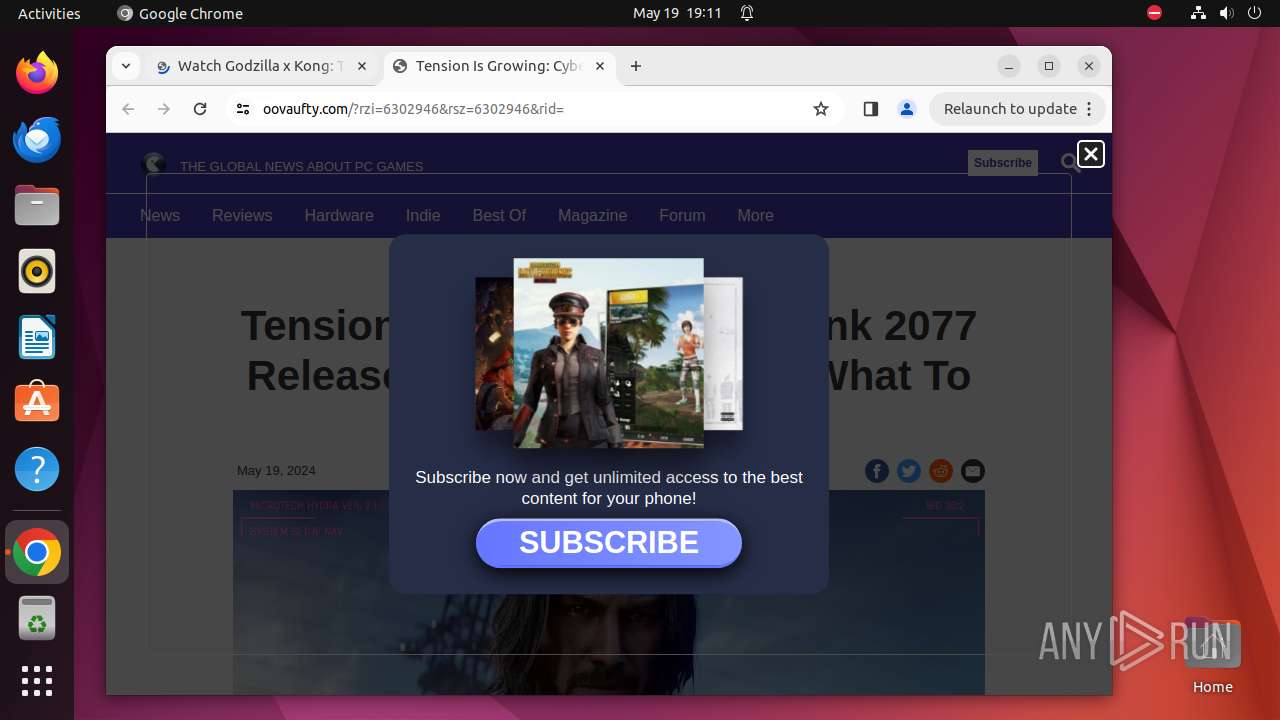Click the site search magnifier icon
This screenshot has width=1280, height=720.
(1071, 163)
